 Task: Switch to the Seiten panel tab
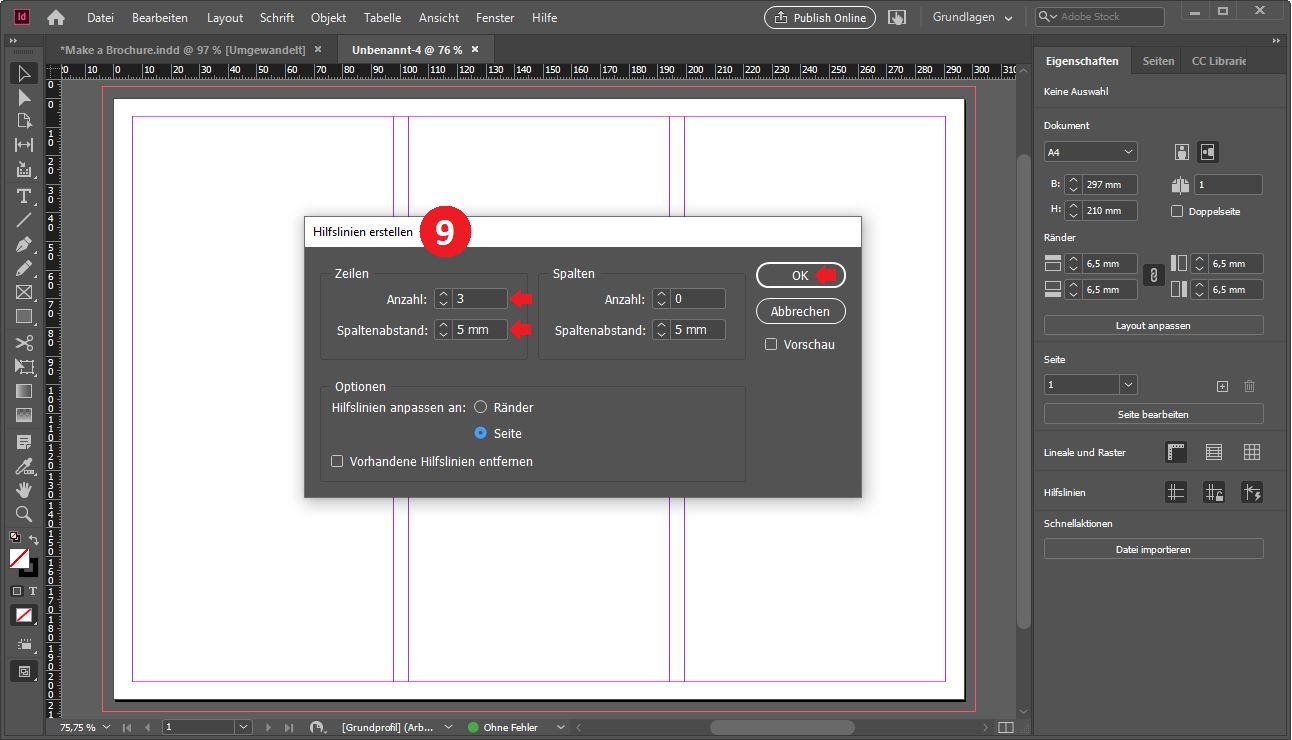[x=1158, y=61]
